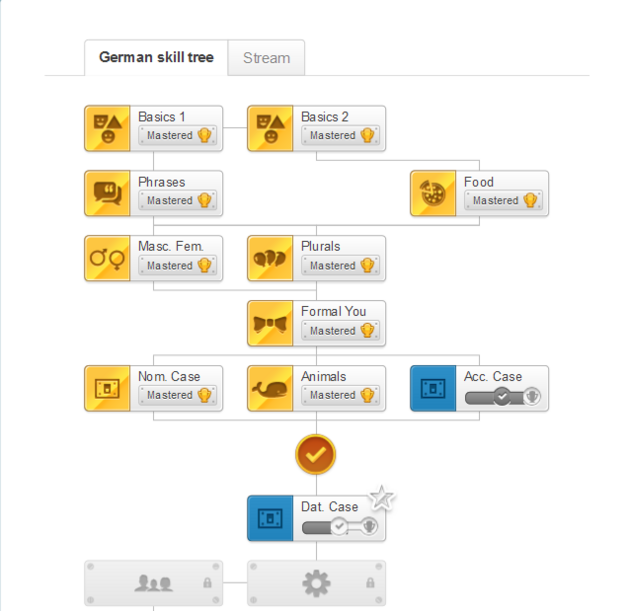Click the Basics 1 faces icon
630x611 pixels.
coord(108,128)
